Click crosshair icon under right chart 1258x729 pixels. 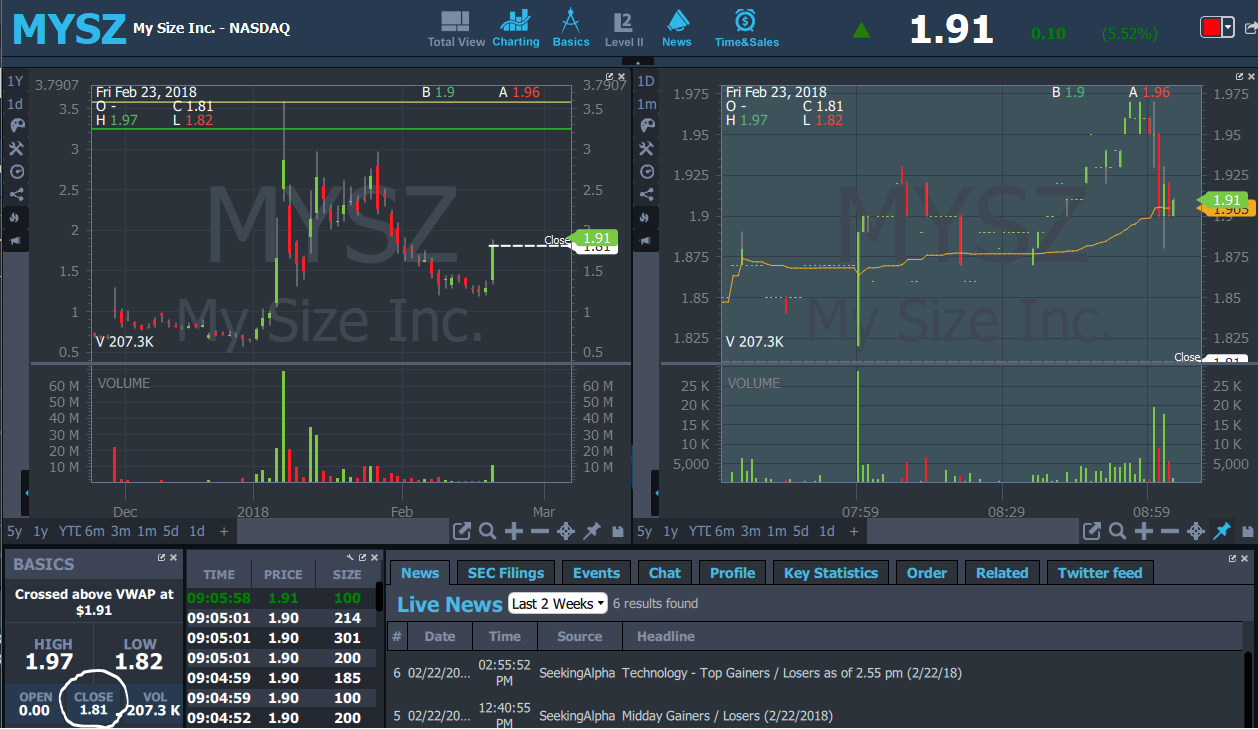1196,531
